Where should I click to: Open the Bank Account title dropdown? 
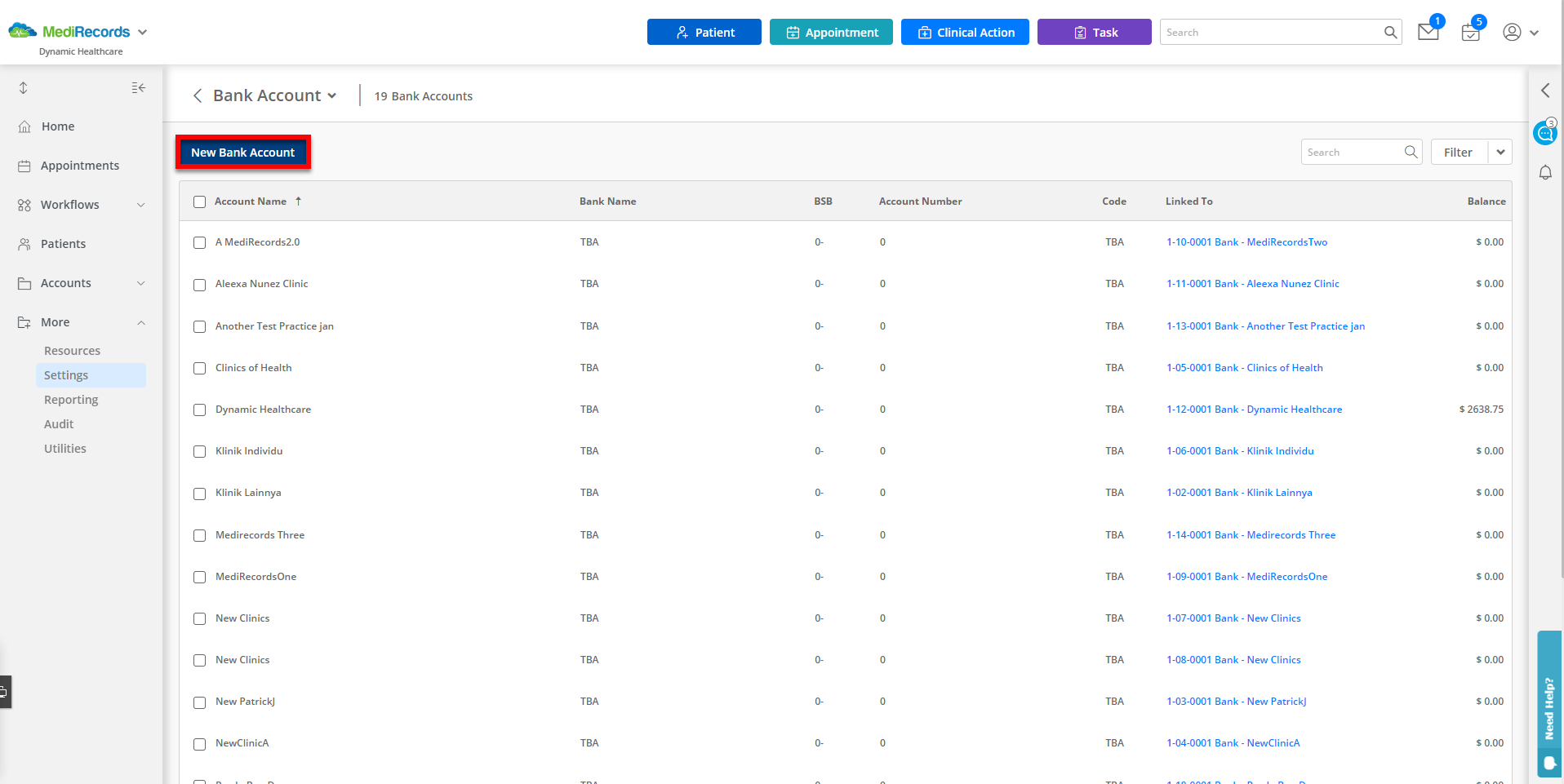point(332,95)
